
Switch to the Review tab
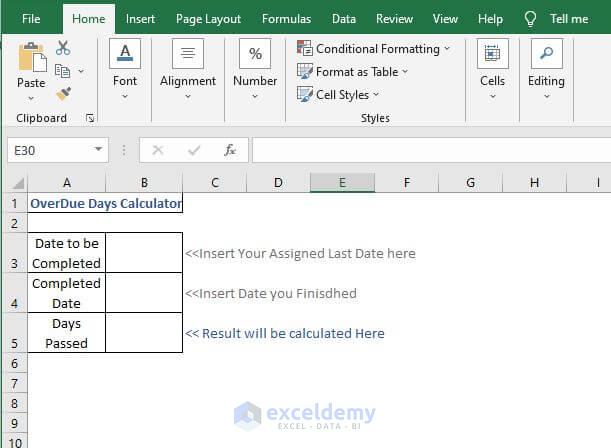coord(394,19)
